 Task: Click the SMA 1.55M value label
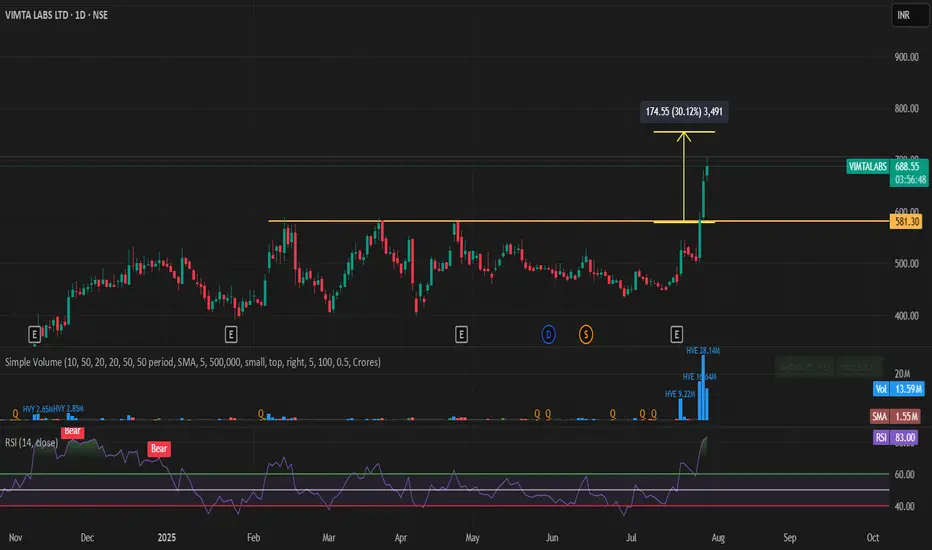895,416
